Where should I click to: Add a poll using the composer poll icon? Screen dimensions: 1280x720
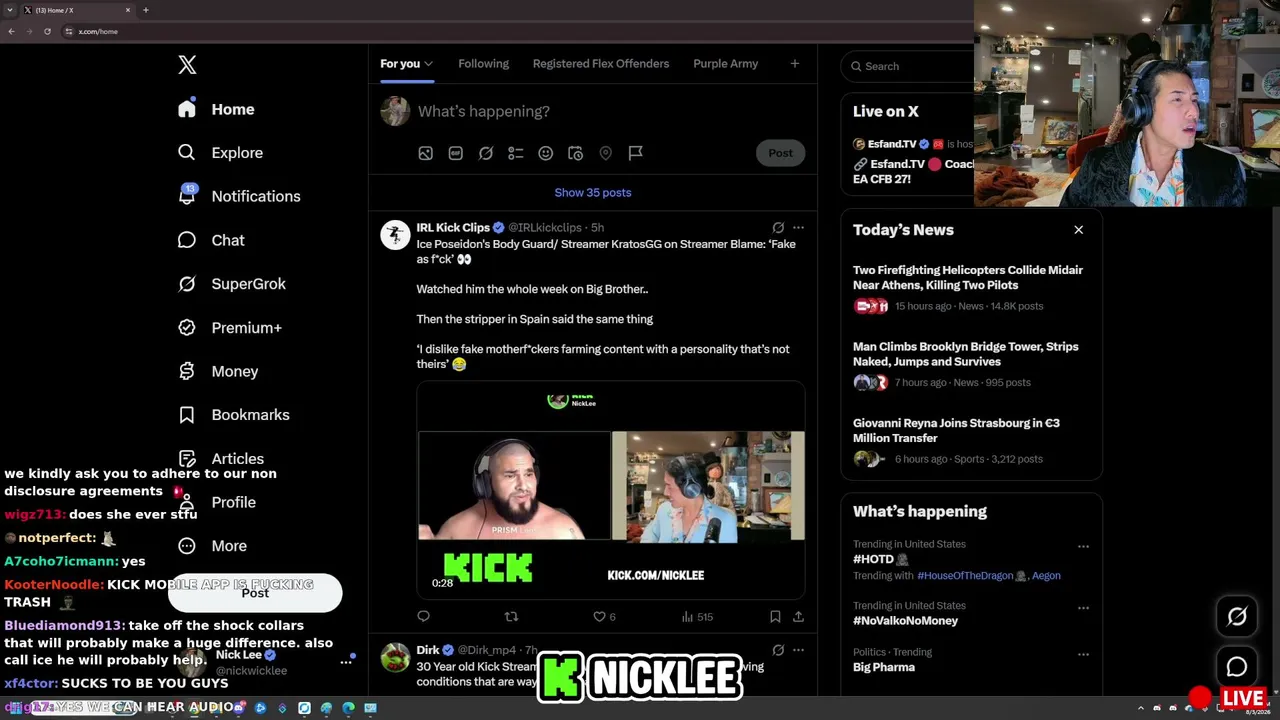pyautogui.click(x=516, y=153)
